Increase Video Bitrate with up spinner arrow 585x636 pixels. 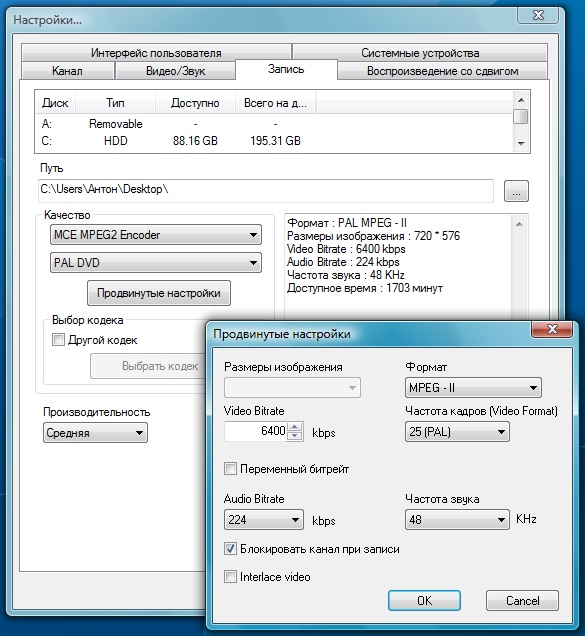[x=295, y=426]
